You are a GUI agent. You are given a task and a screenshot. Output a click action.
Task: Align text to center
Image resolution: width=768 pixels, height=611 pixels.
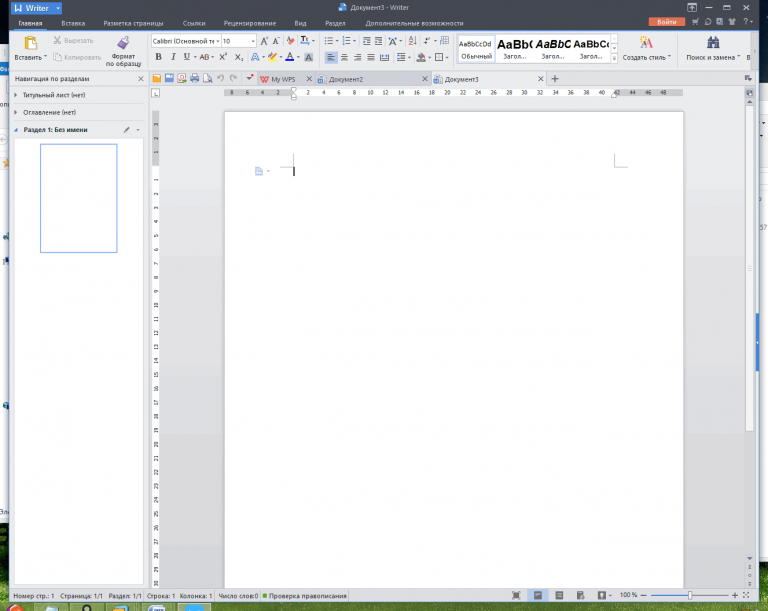click(x=344, y=57)
